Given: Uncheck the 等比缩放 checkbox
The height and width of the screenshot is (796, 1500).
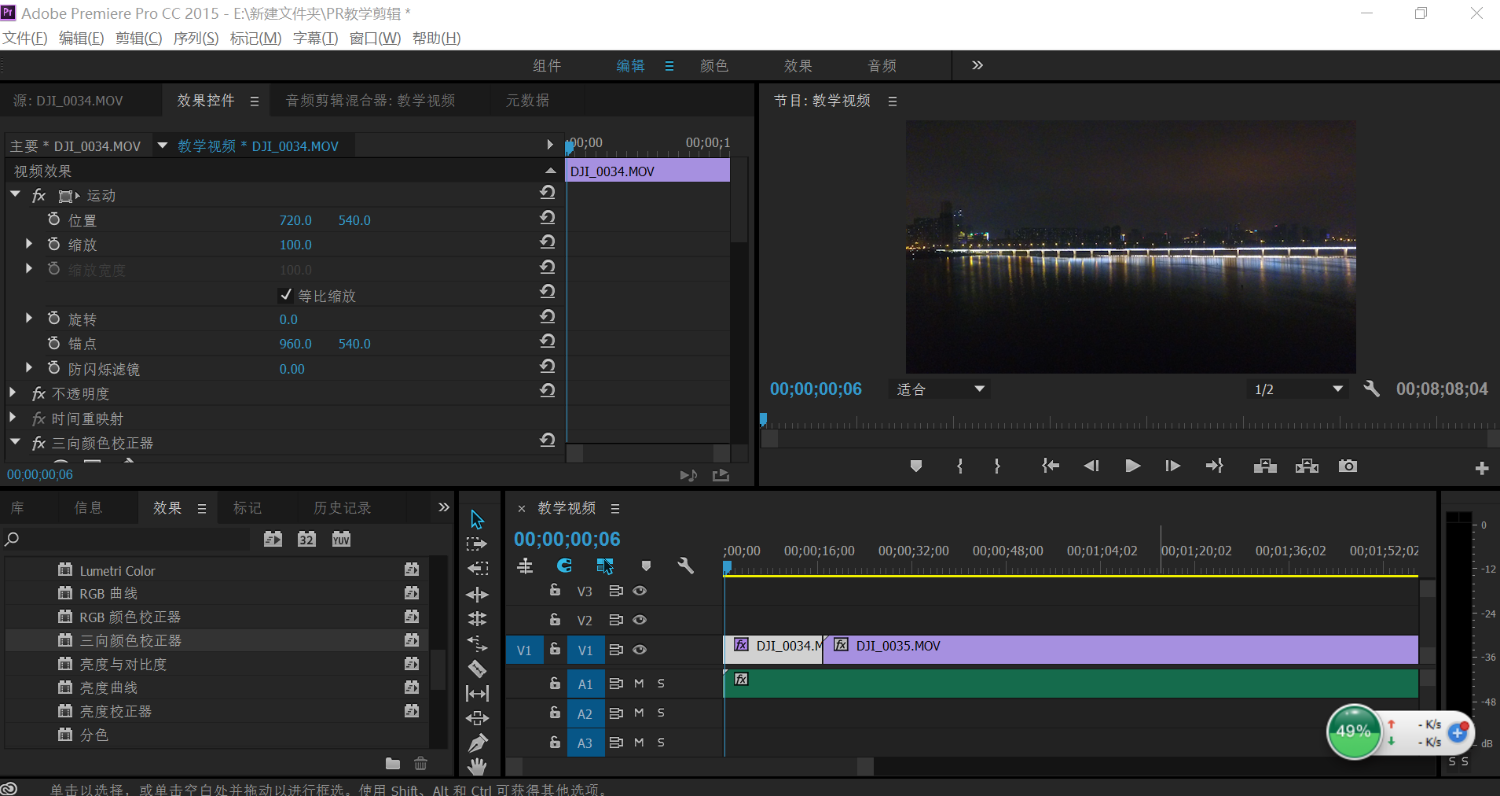Looking at the screenshot, I should coord(286,295).
